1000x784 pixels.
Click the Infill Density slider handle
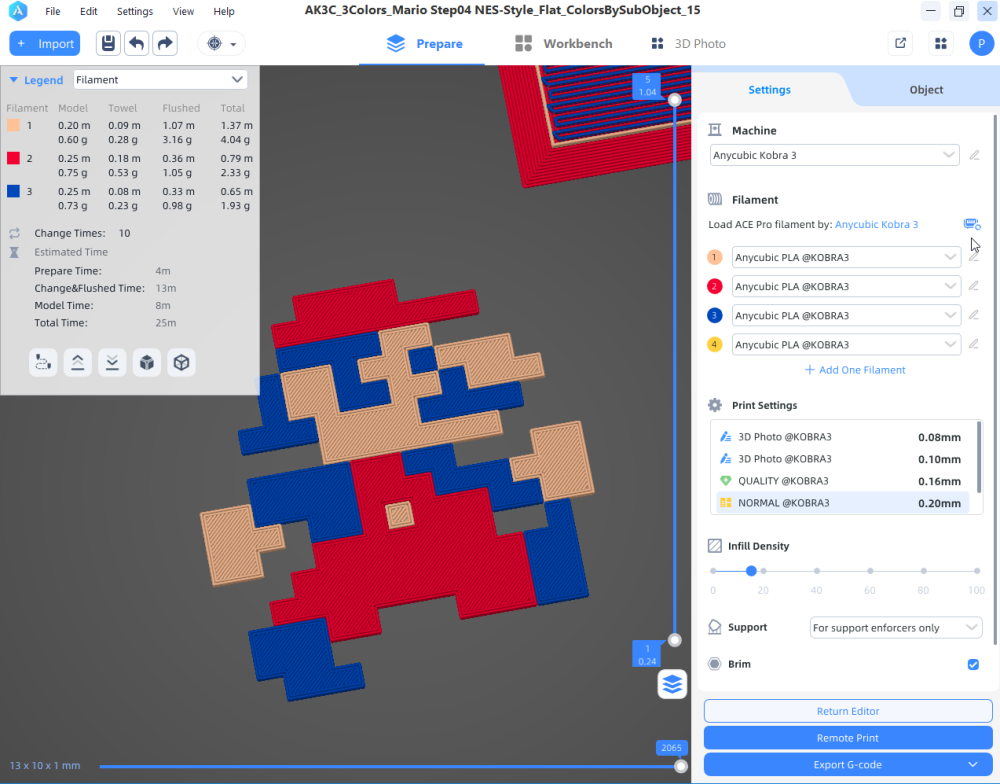pyautogui.click(x=751, y=571)
